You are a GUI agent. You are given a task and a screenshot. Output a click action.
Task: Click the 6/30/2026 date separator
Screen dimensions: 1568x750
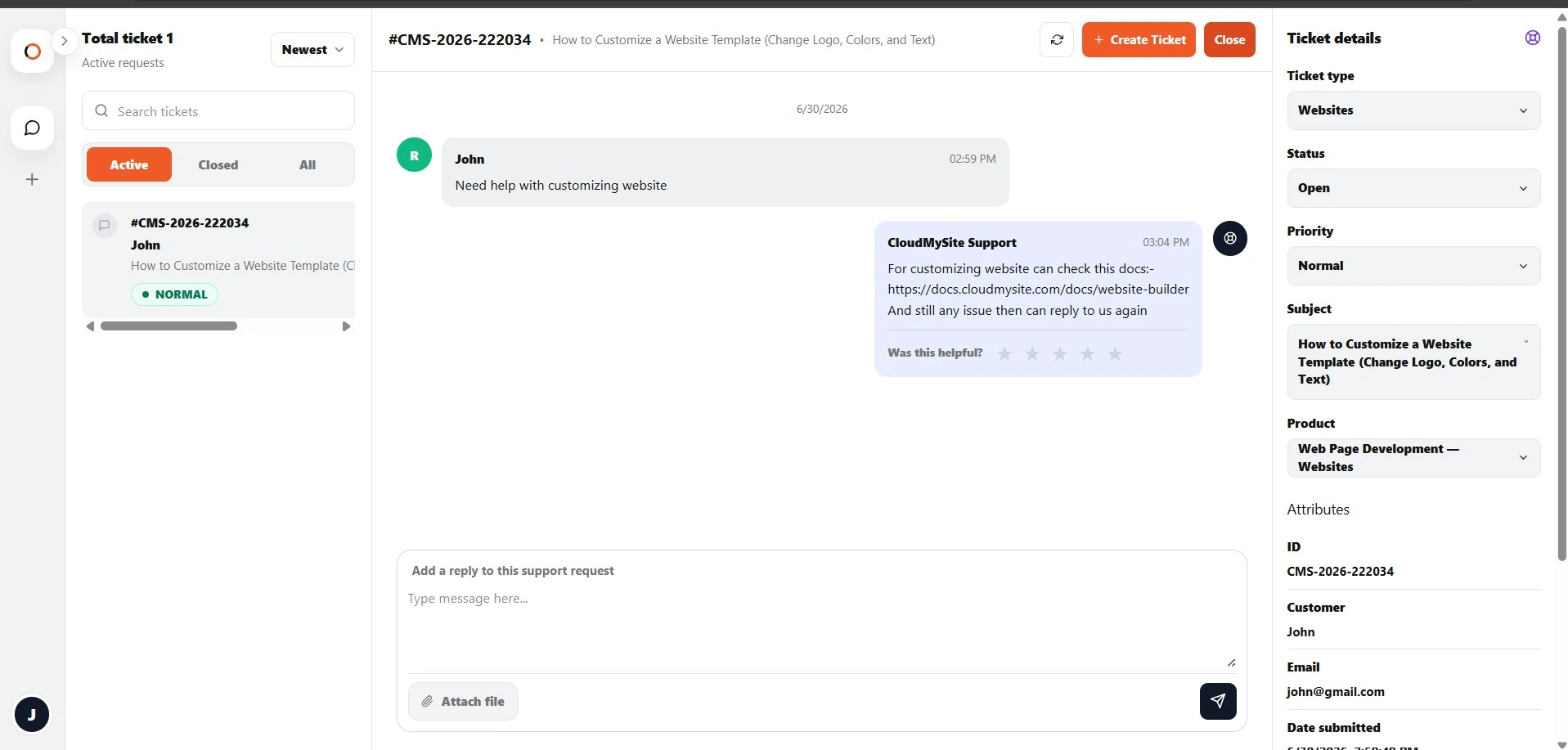point(821,109)
